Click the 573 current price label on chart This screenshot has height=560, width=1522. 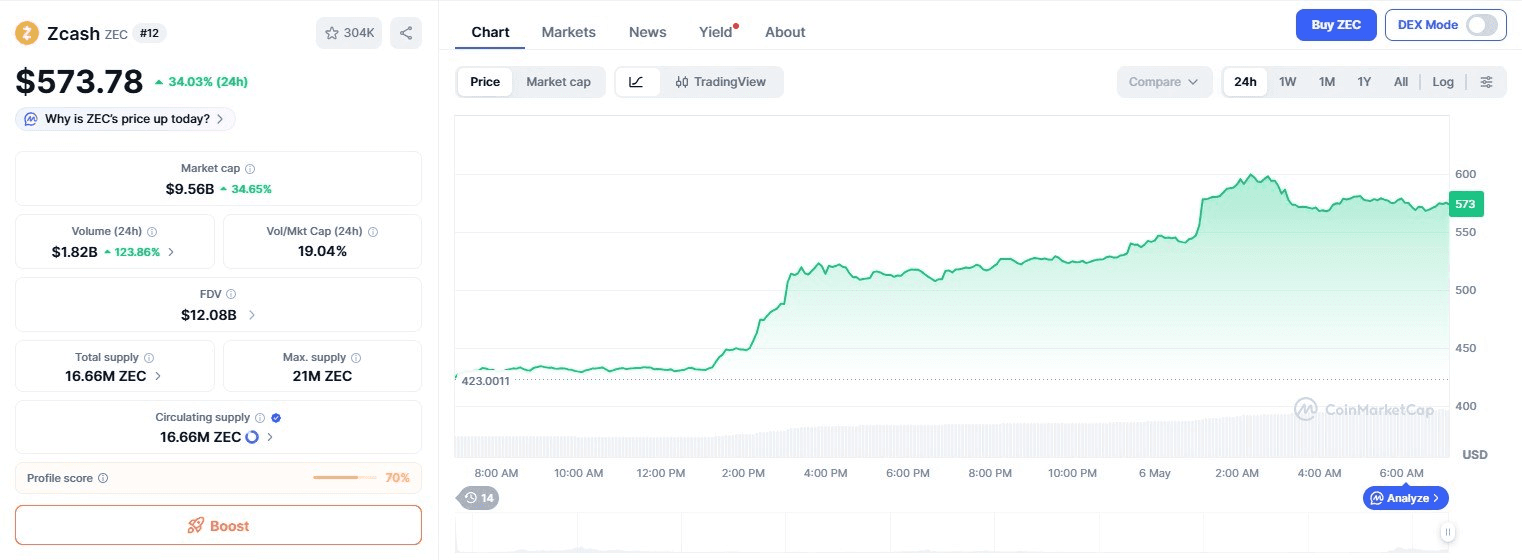1466,204
